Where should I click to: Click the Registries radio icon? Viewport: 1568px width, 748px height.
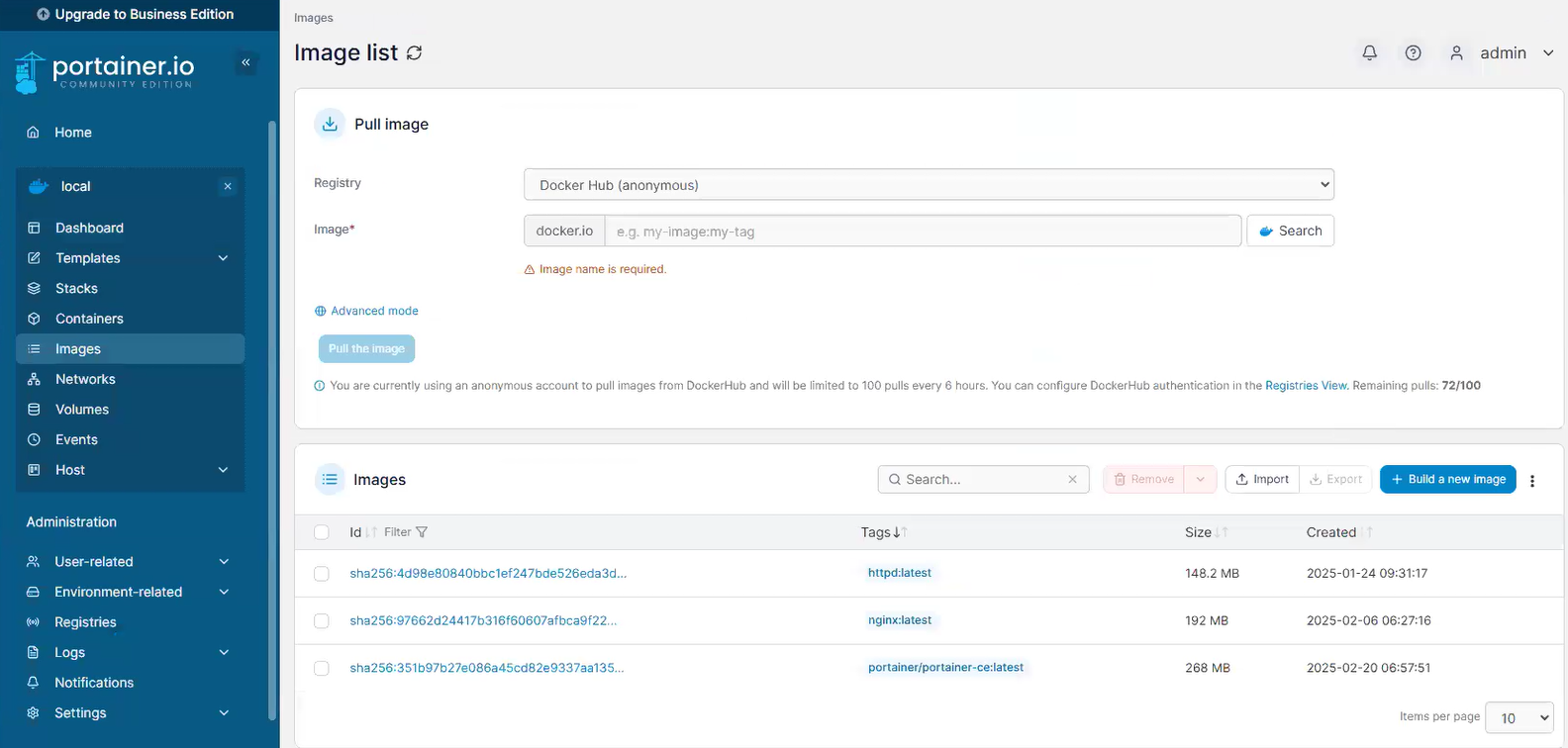tap(33, 622)
